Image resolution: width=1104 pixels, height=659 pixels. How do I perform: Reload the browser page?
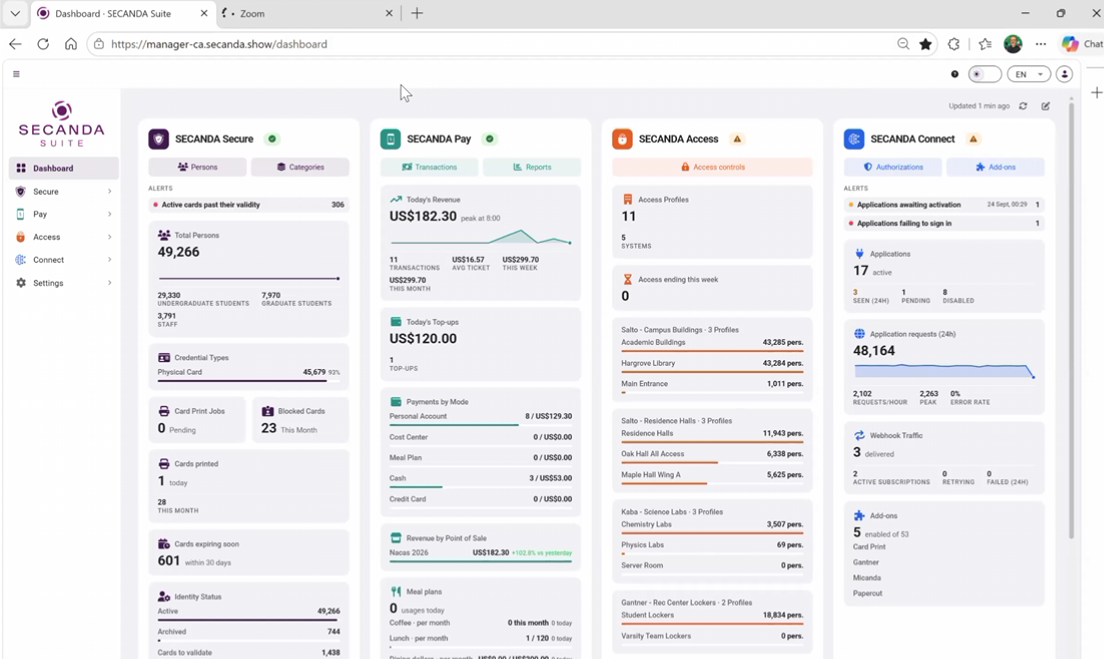coord(43,44)
